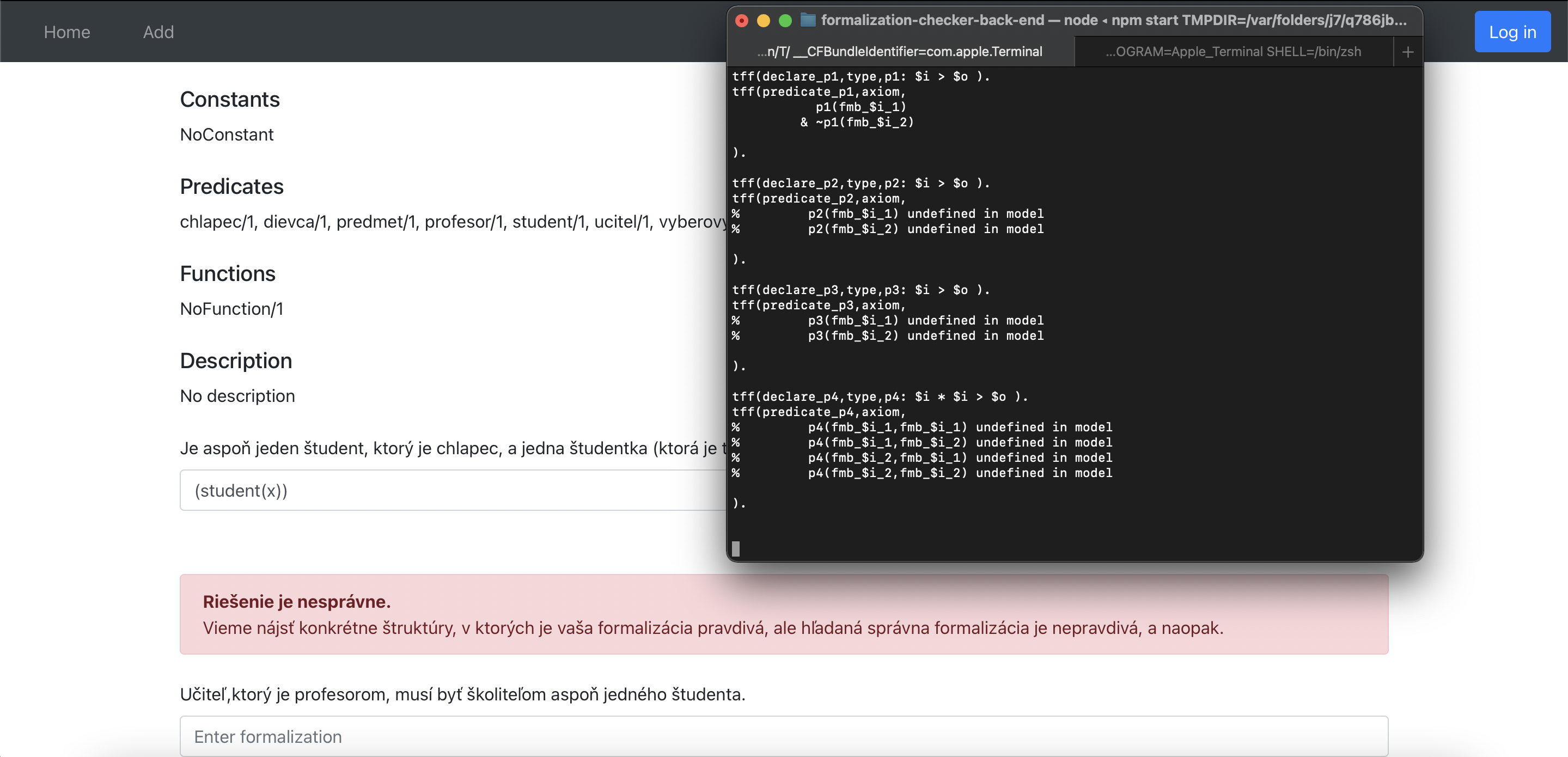Click the Functions heading
Viewport: 1568px width, 757px height.
click(228, 274)
